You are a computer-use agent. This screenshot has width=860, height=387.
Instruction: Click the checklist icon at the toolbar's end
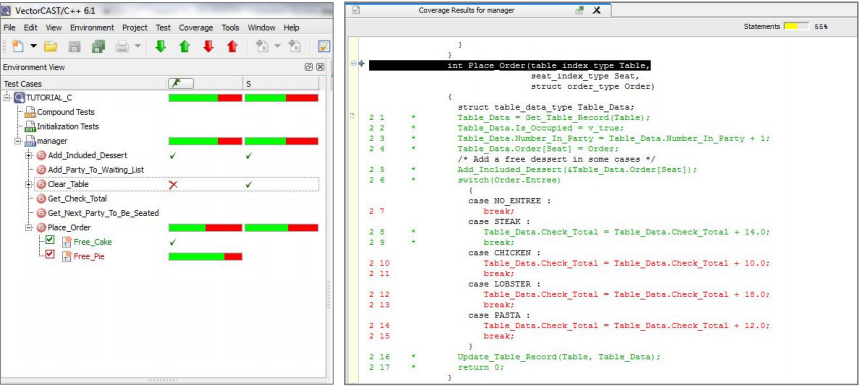324,47
